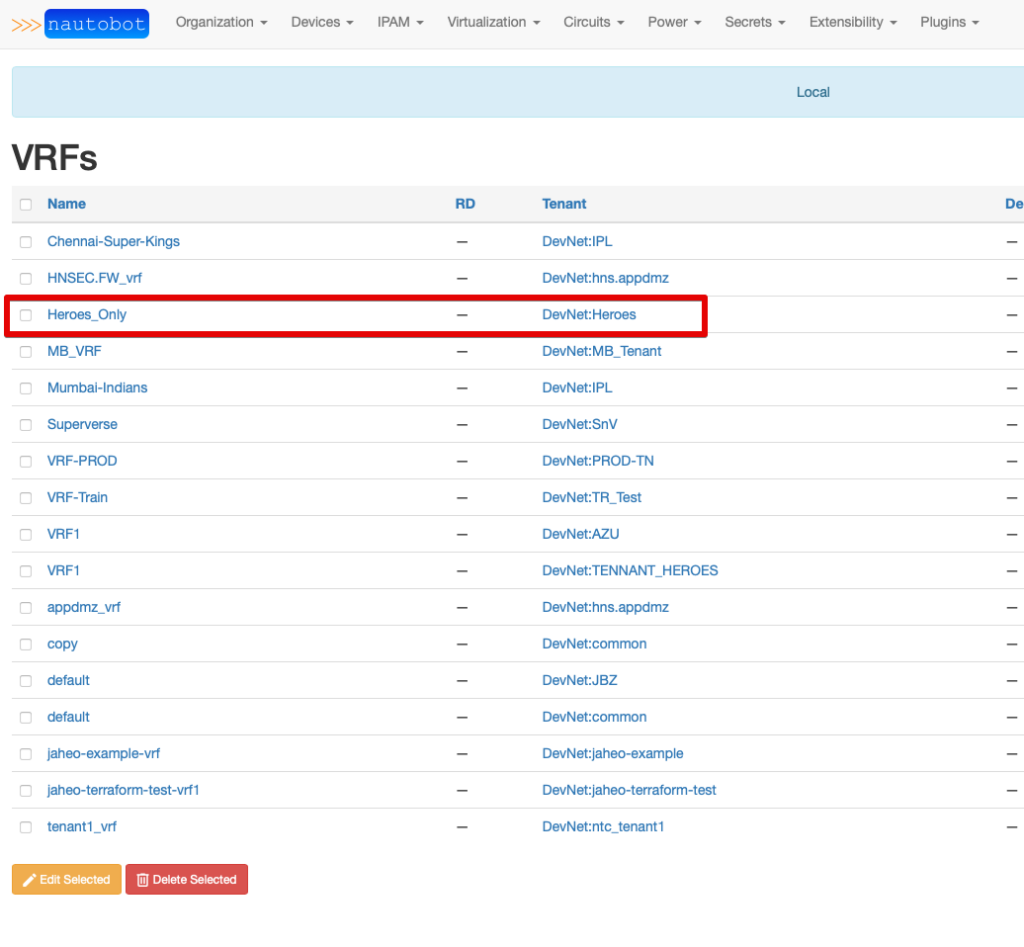Viewport: 1024px width, 947px height.
Task: Click the Edit Selected button
Action: point(67,880)
